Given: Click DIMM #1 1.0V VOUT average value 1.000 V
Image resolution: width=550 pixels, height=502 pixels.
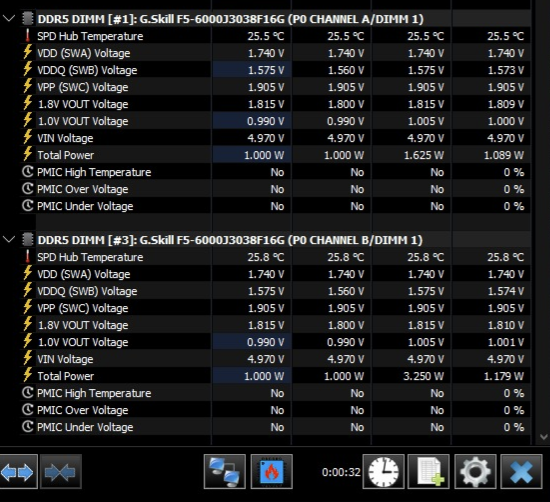Looking at the screenshot, I should coord(505,121).
